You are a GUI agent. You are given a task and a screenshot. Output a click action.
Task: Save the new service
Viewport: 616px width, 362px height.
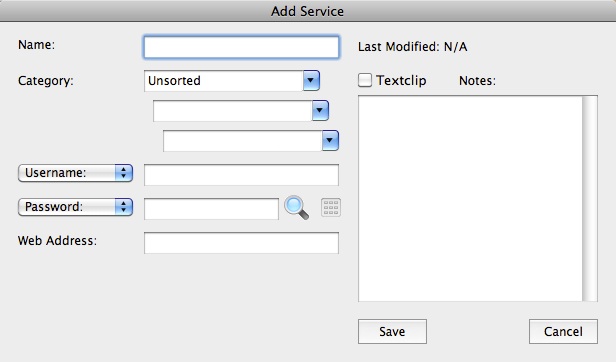click(x=392, y=331)
